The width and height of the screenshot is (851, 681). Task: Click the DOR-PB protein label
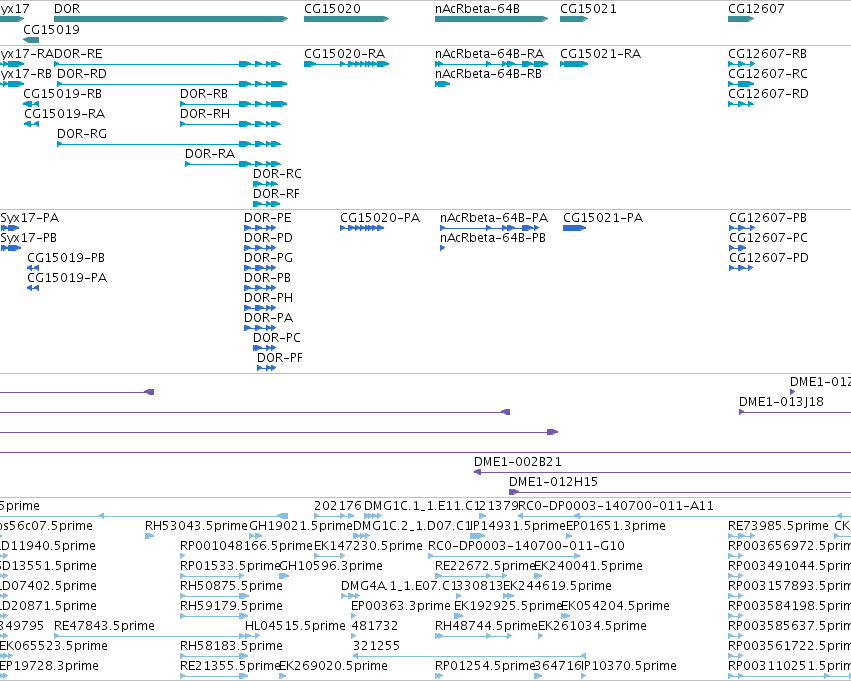[x=268, y=278]
